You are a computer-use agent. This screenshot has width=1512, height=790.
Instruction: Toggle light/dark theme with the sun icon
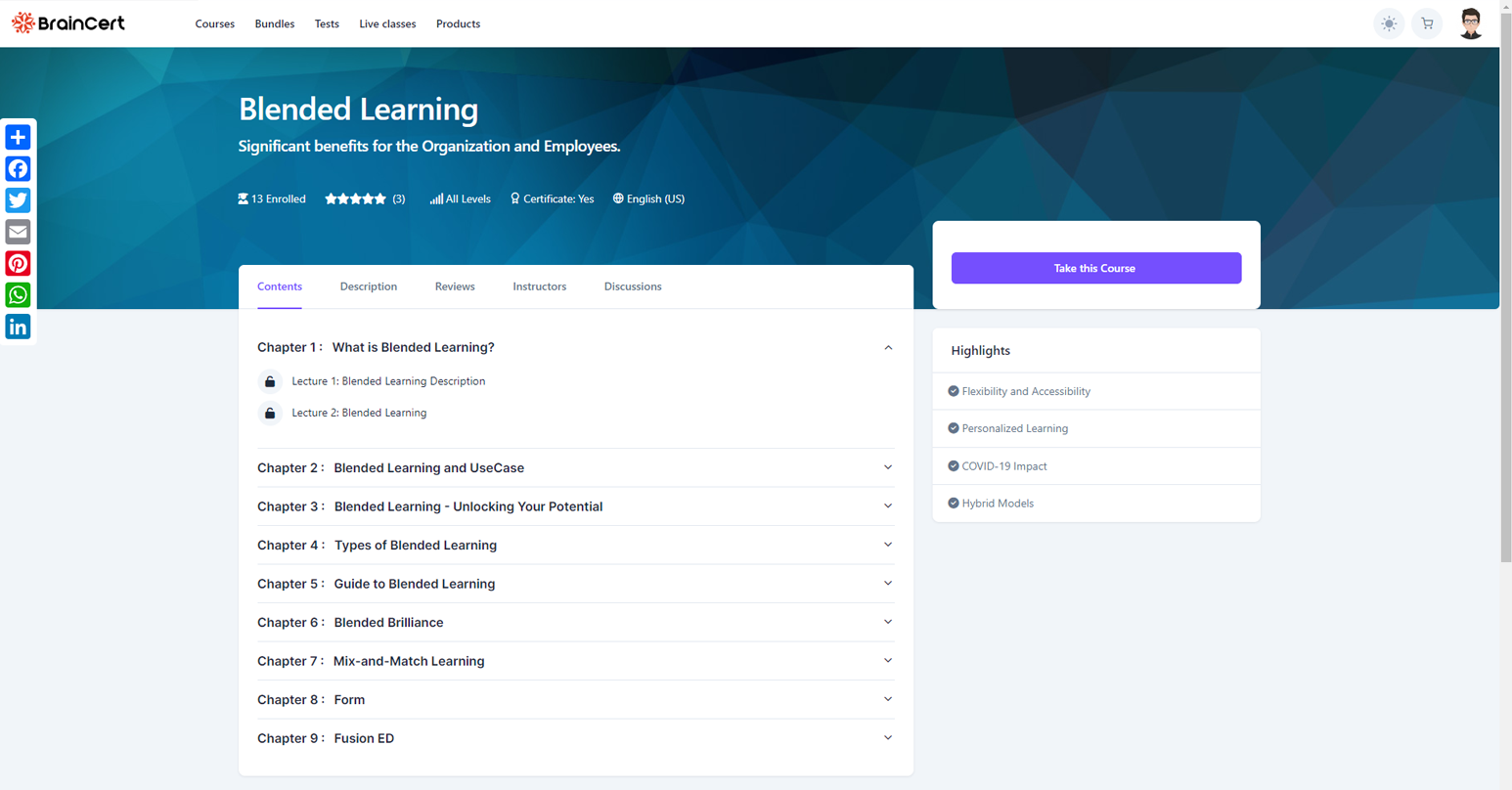(1389, 22)
